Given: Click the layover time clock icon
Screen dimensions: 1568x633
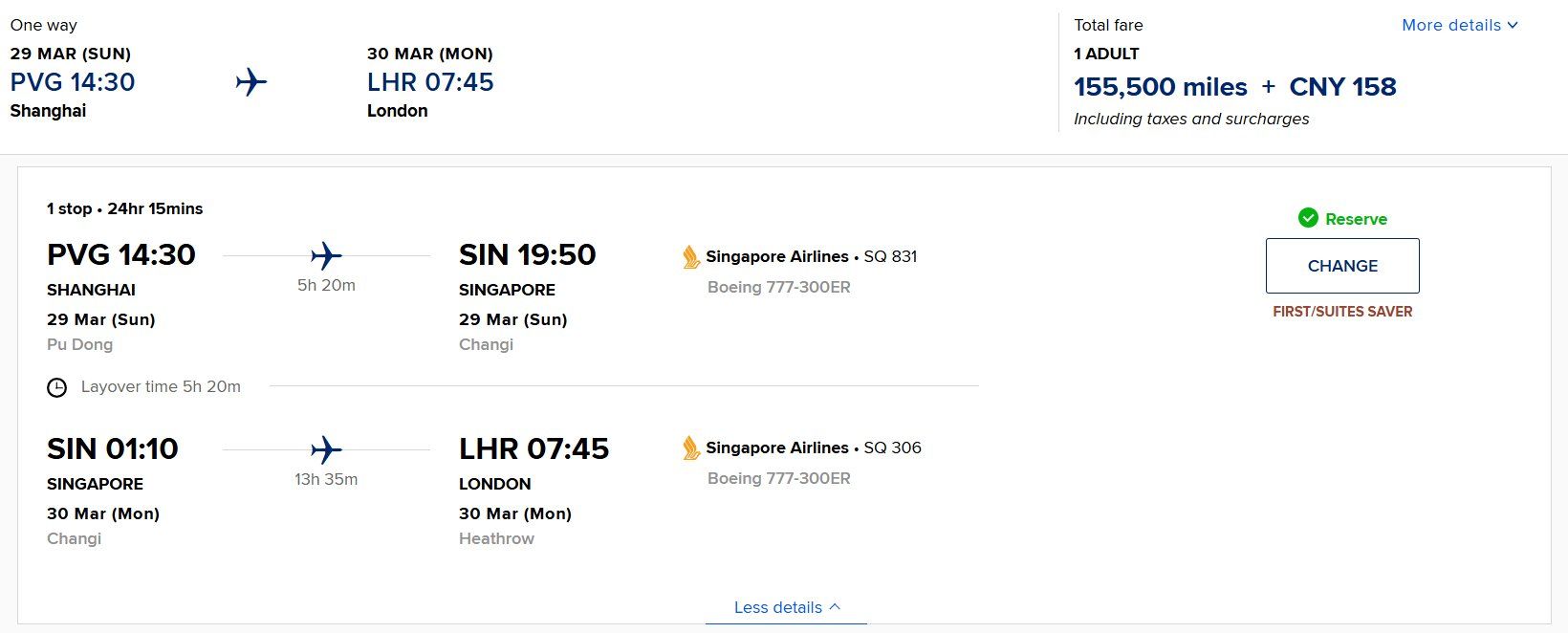Looking at the screenshot, I should pos(57,387).
